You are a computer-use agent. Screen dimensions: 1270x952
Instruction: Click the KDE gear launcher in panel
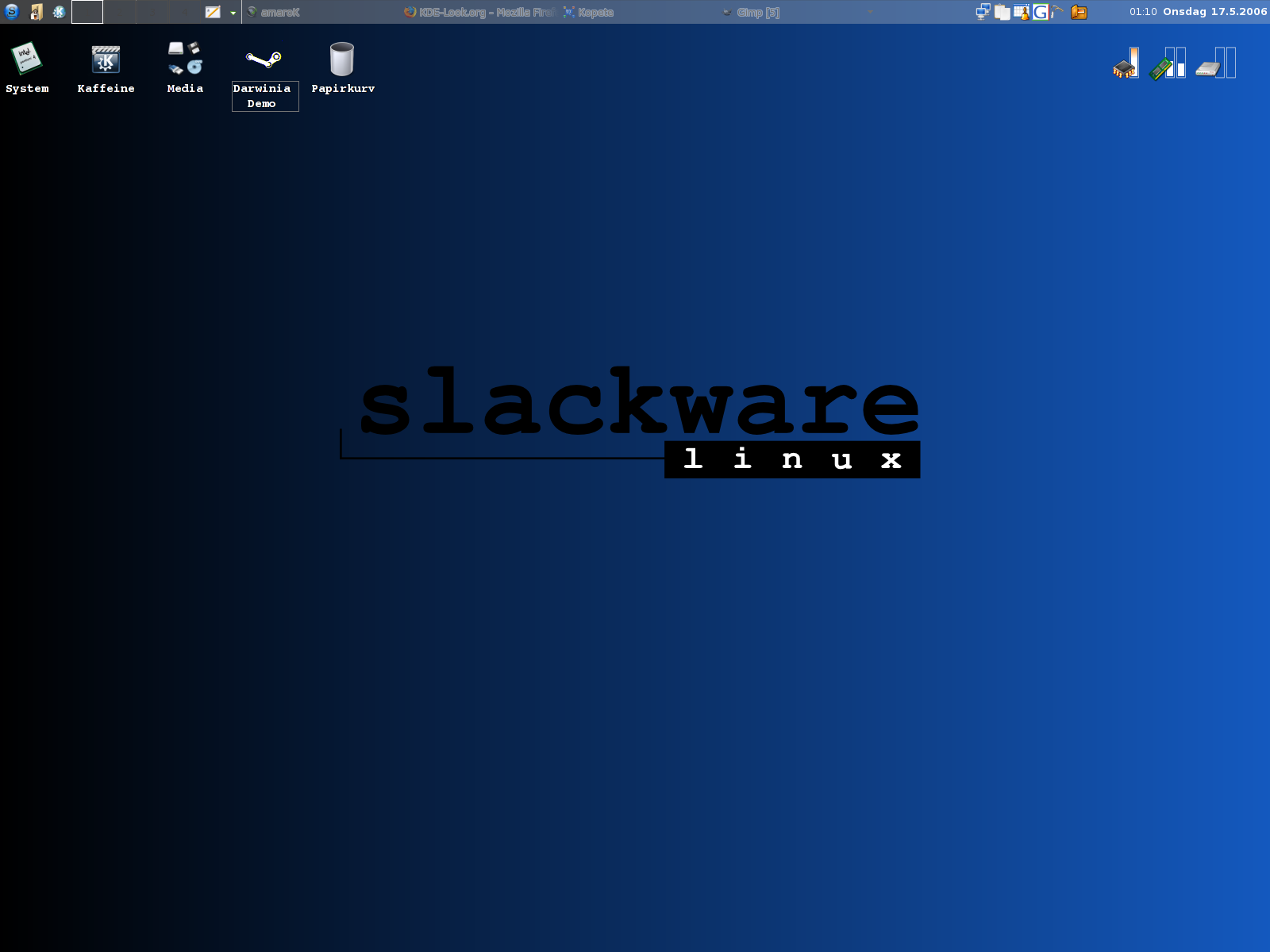pos(59,12)
